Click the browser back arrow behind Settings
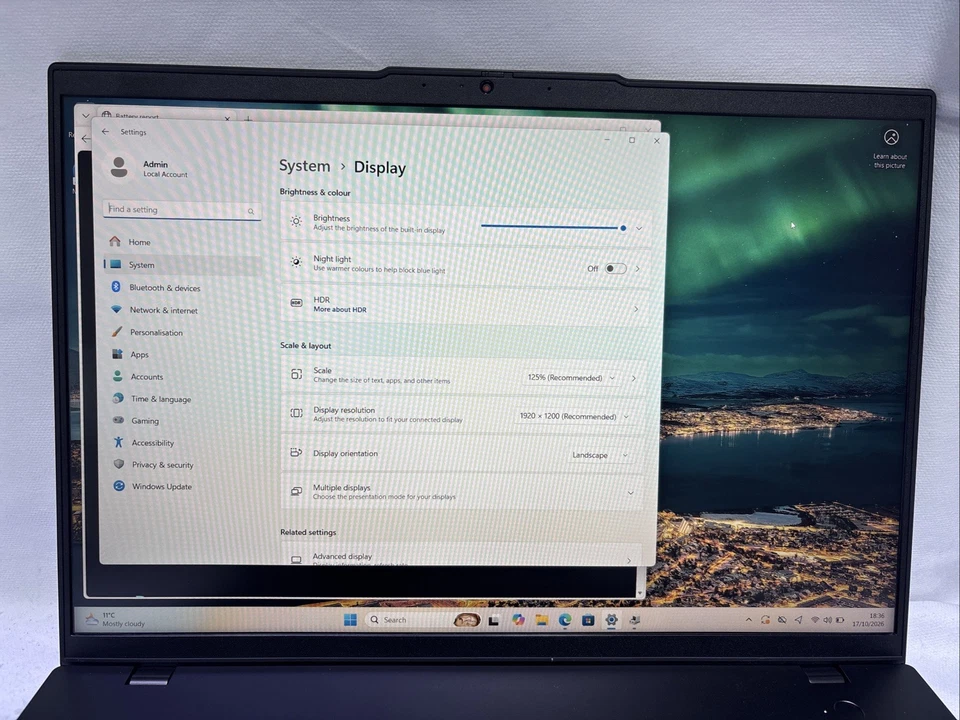Image resolution: width=960 pixels, height=720 pixels. coord(86,139)
